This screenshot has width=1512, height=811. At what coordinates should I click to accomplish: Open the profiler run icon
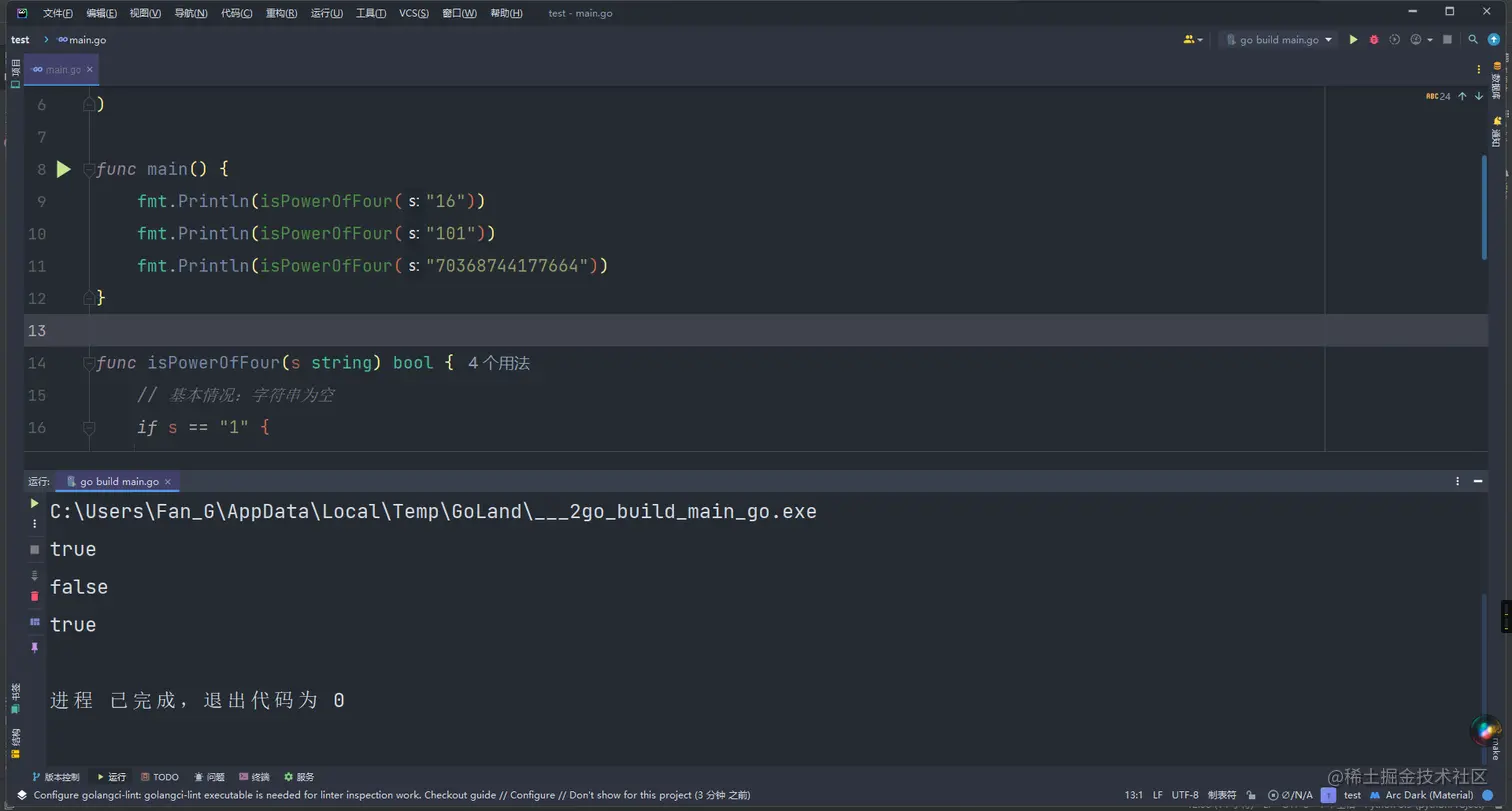pyautogui.click(x=1416, y=40)
